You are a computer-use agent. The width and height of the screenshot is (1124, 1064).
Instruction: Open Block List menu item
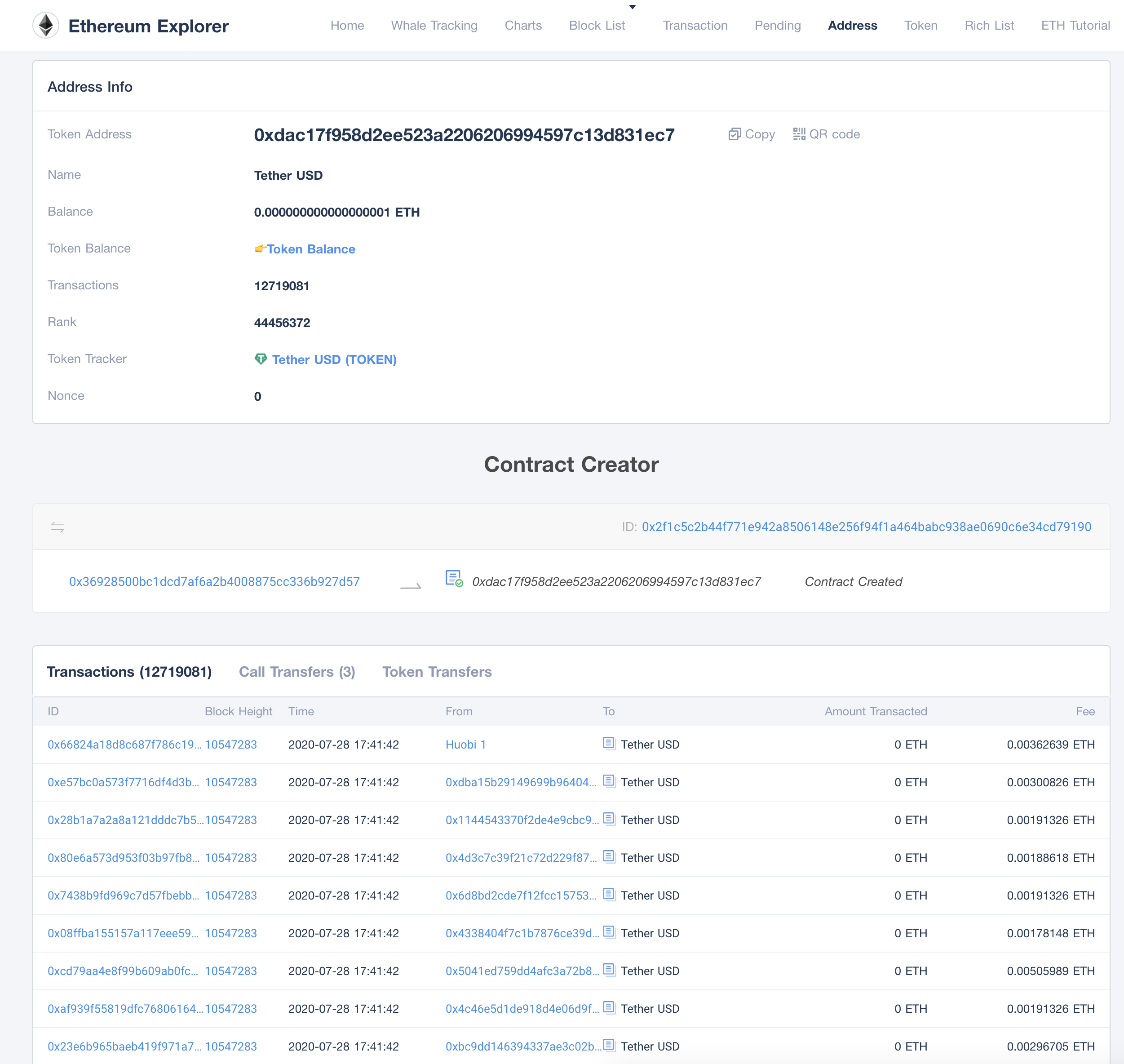pyautogui.click(x=597, y=26)
